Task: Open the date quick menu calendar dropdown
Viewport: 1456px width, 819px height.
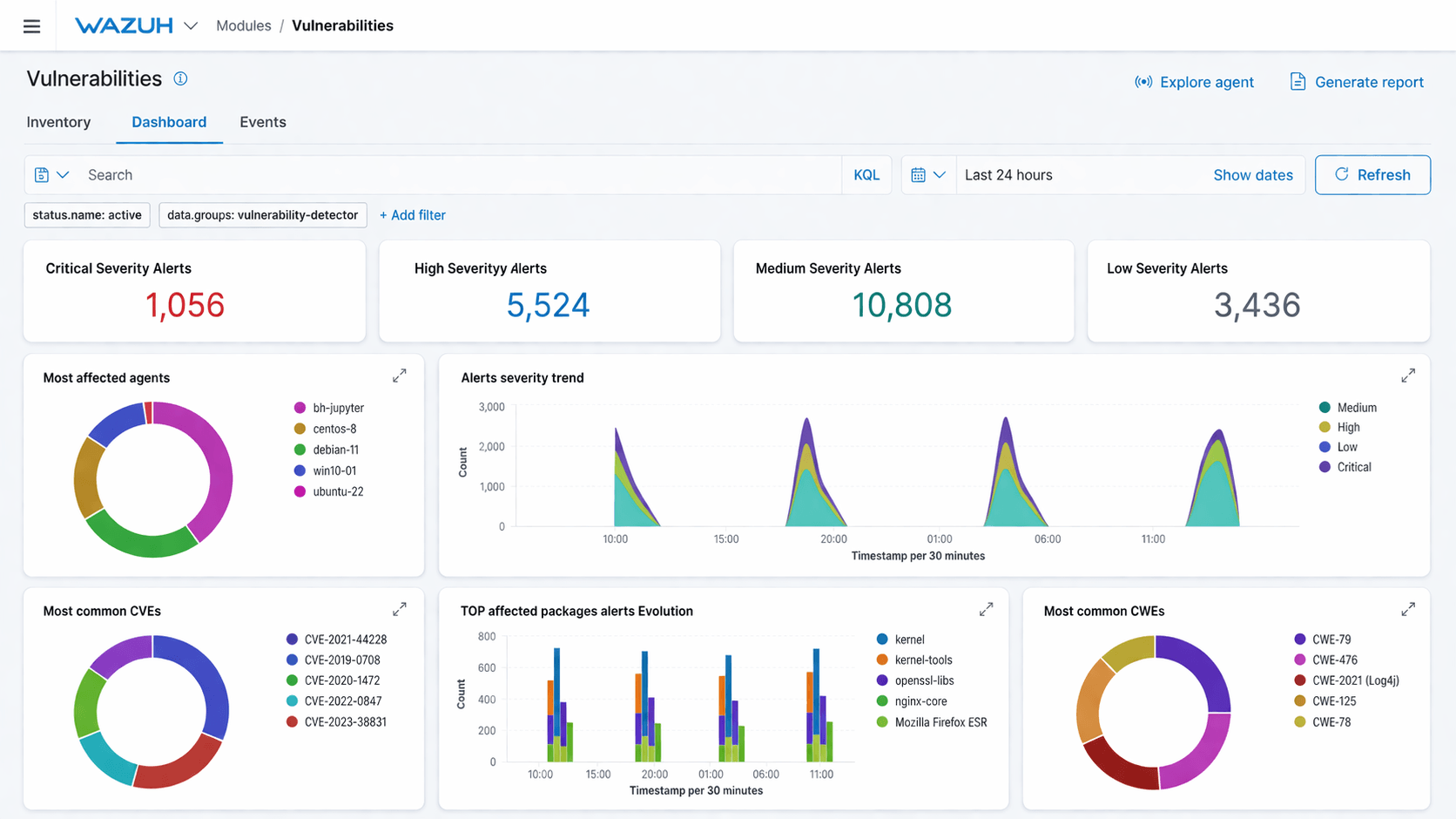Action: 927,175
